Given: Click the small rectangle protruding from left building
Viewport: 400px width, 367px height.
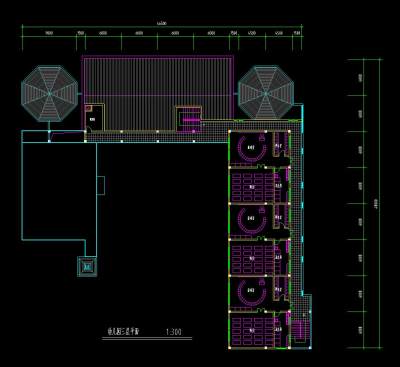Looking at the screenshot, I should point(101,185).
